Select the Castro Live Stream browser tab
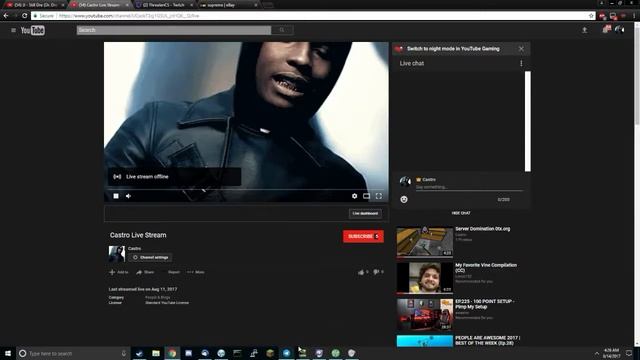Image resolution: width=640 pixels, height=360 pixels. pos(98,5)
